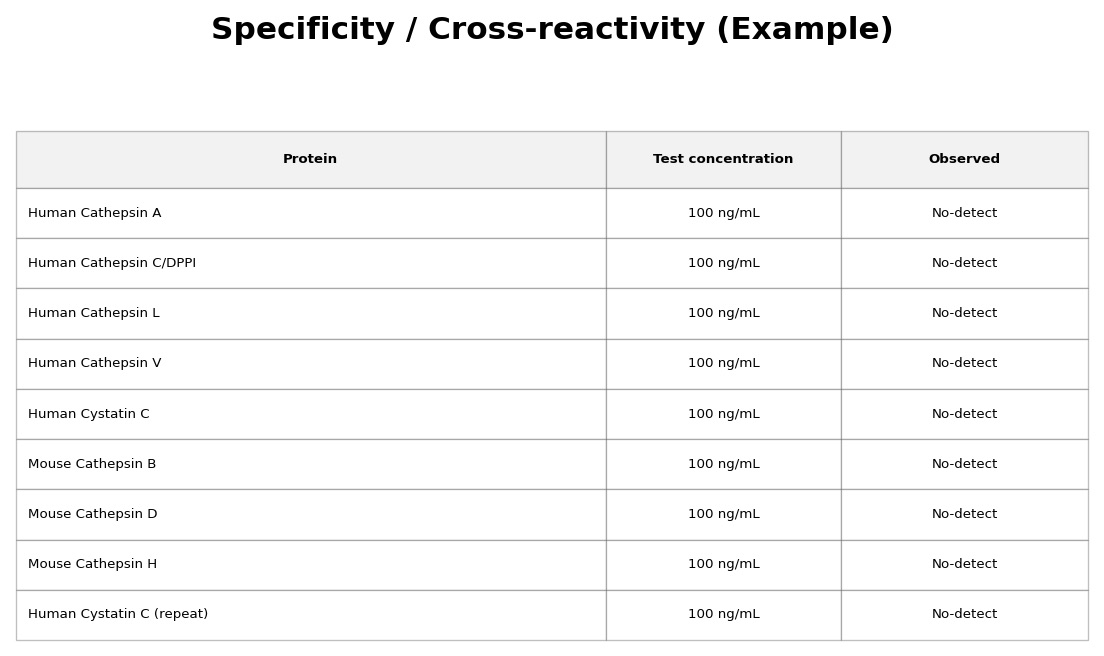
Task: Click the Observed column header
Action: pyautogui.click(x=964, y=160)
